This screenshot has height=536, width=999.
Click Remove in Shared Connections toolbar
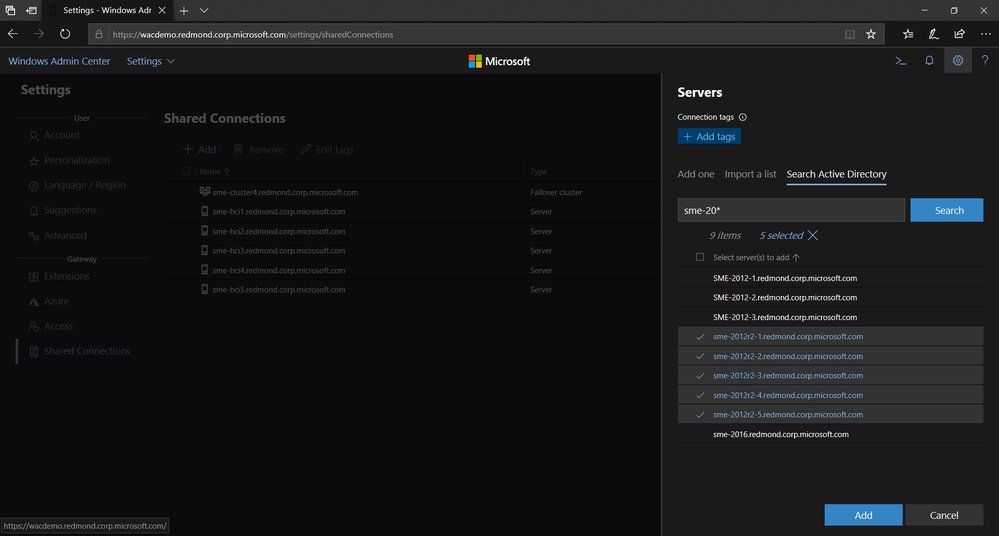click(x=258, y=149)
